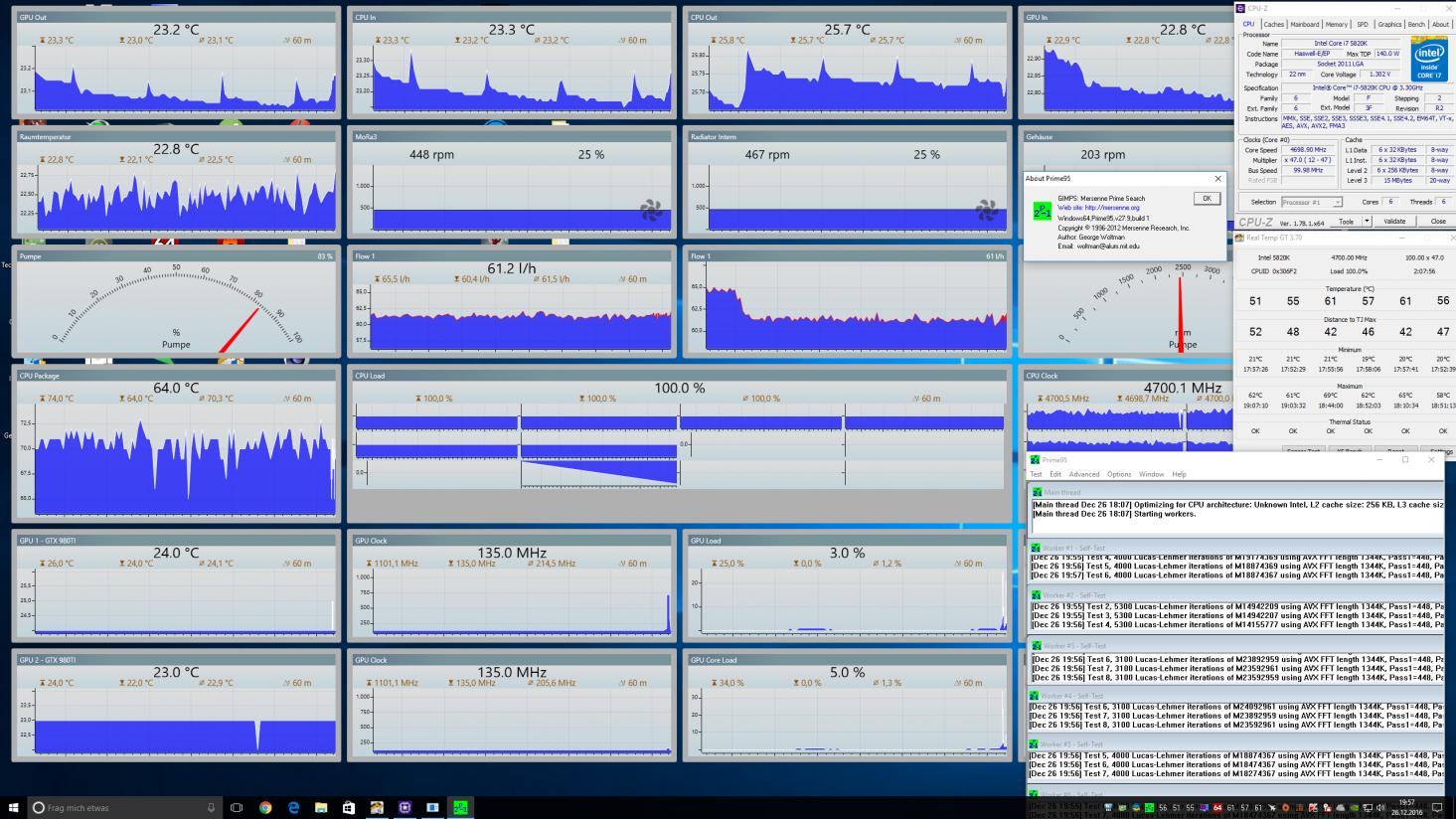Image resolution: width=1456 pixels, height=819 pixels.
Task: Click the fan icon in MoRa3 panel
Action: point(651,209)
